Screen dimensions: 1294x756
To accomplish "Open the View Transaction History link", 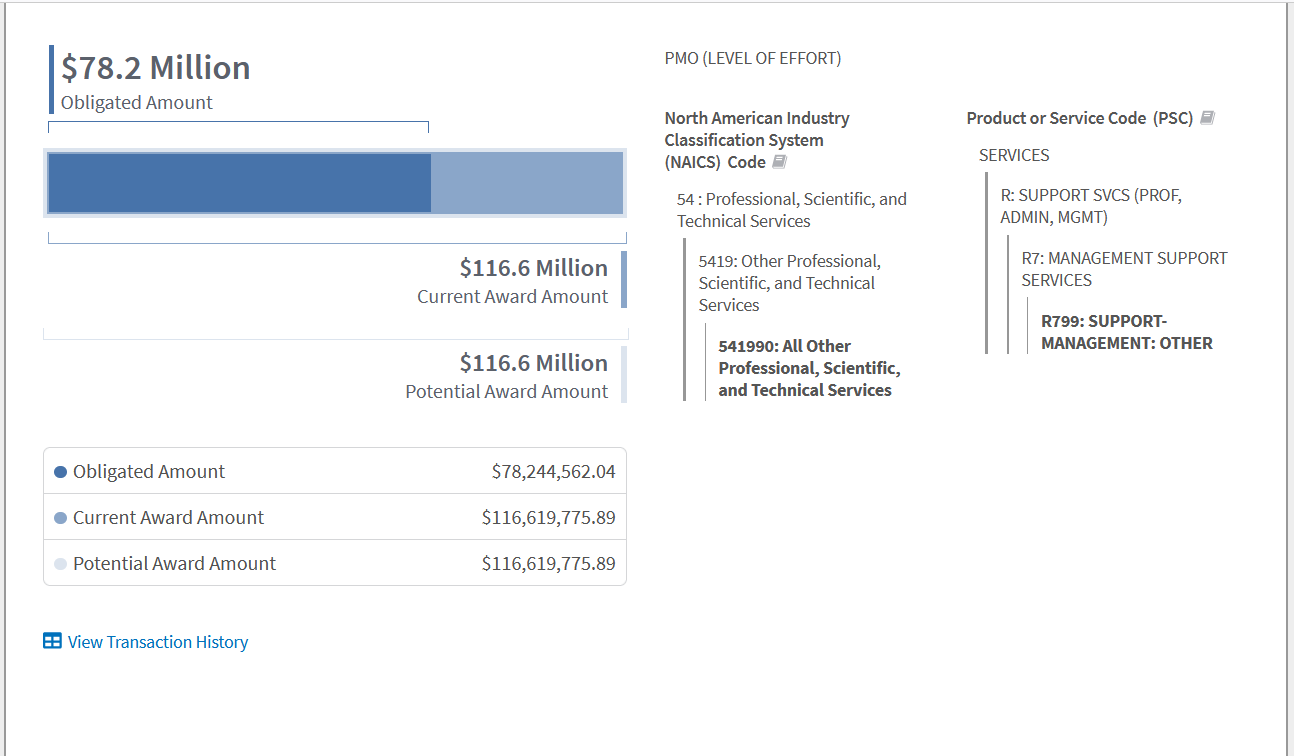I will tap(158, 642).
